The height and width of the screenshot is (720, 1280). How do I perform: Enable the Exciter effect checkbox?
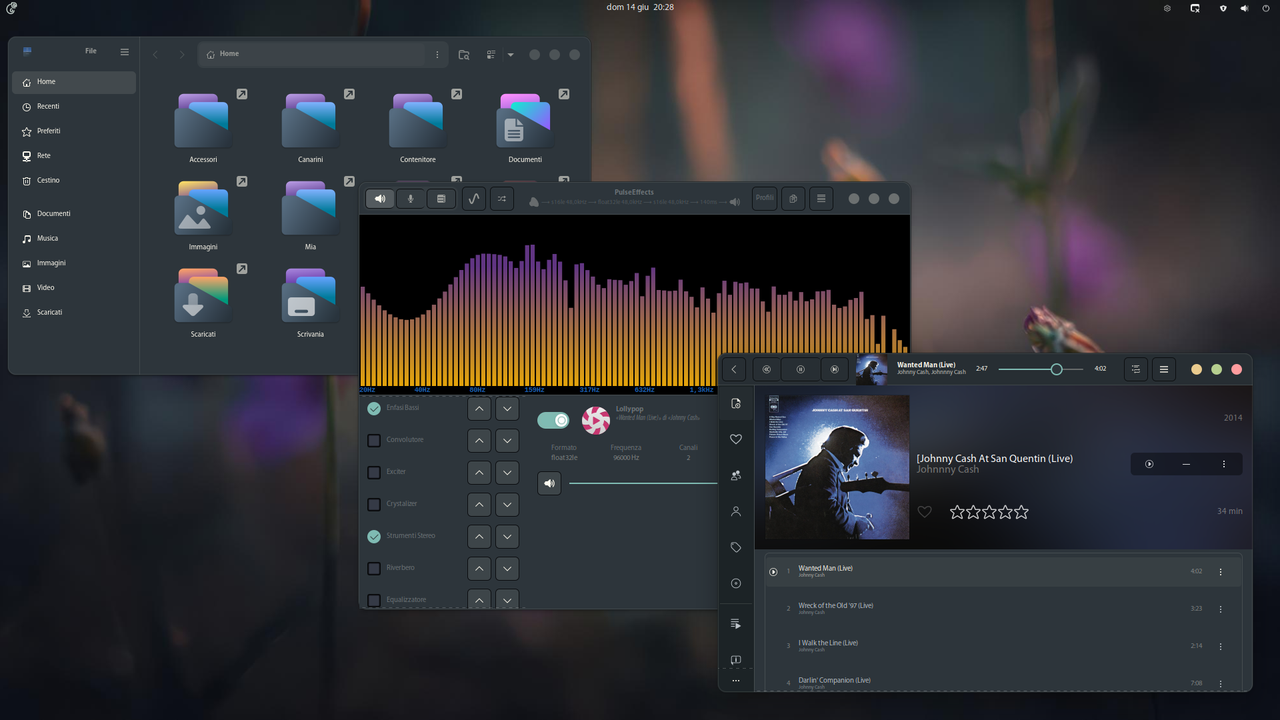374,472
